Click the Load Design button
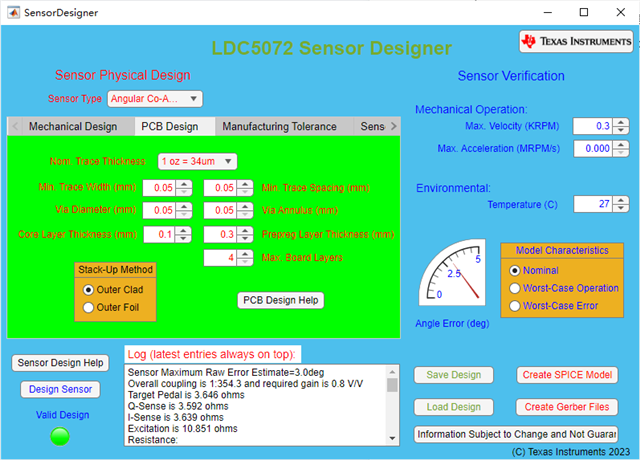The width and height of the screenshot is (640, 460). coord(453,407)
